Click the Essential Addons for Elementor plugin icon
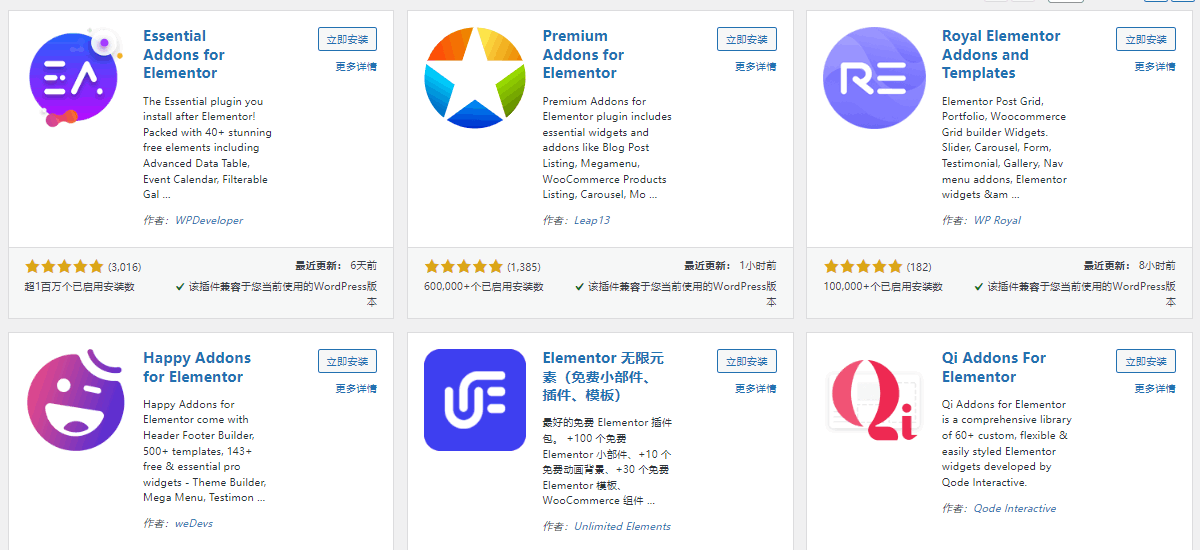Screen dimensions: 1200x550 [x=75, y=78]
